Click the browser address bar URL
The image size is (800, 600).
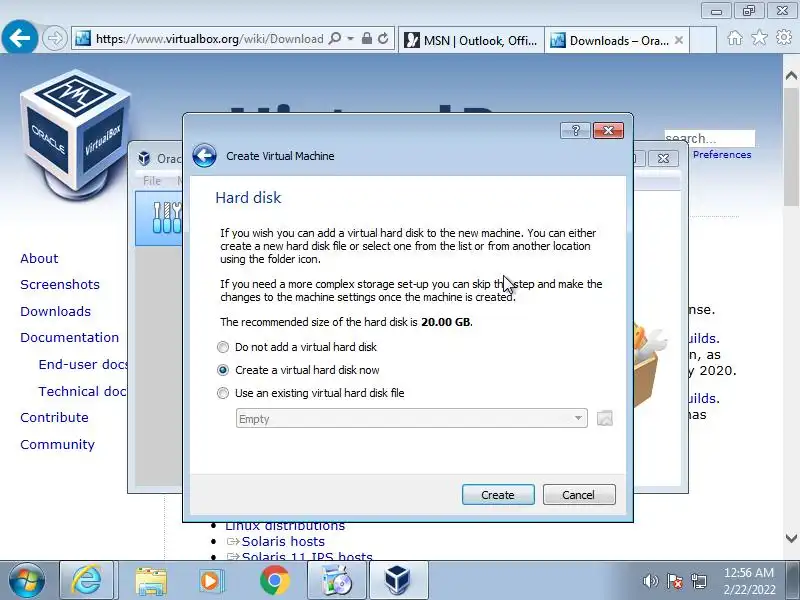coord(209,39)
